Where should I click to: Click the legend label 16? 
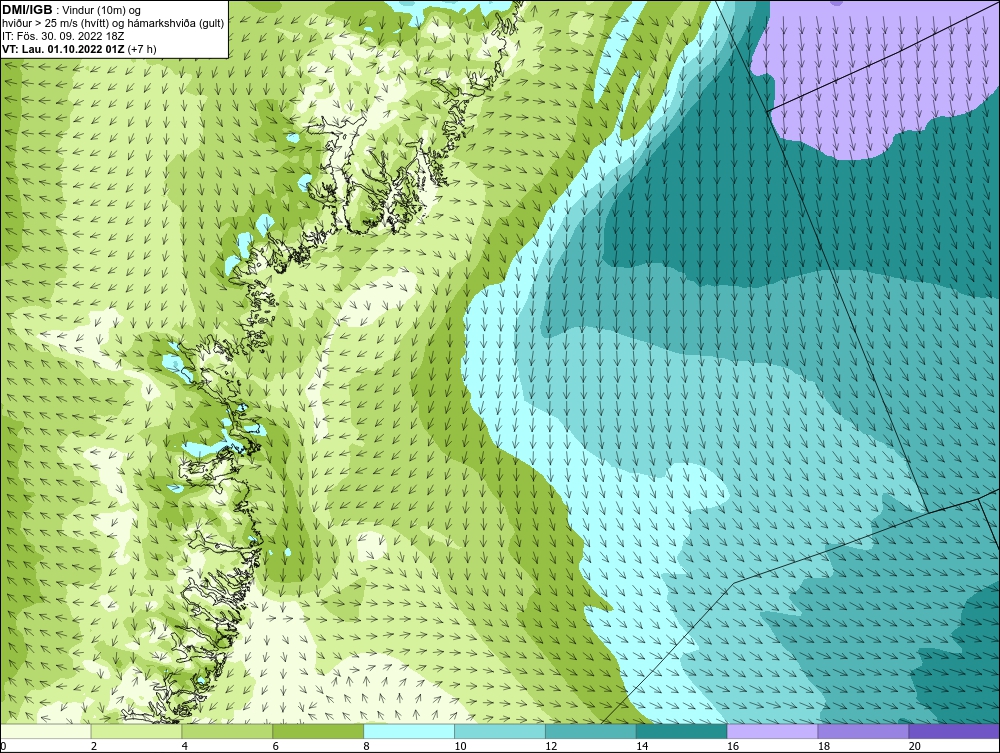tap(733, 746)
